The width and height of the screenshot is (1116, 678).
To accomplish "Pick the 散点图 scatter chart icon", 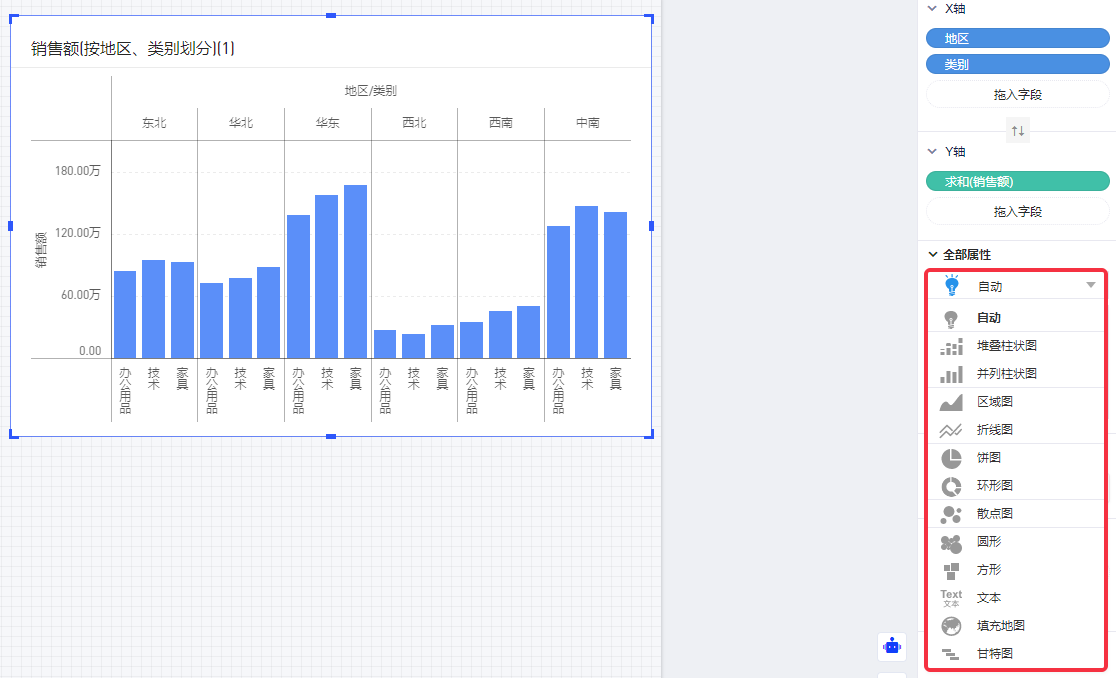I will pos(951,514).
